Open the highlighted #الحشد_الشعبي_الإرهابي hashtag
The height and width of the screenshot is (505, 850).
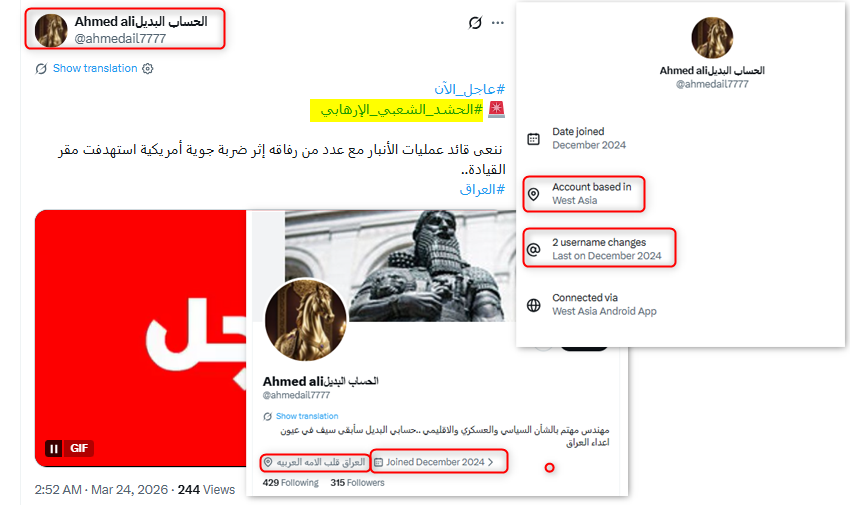point(401,110)
